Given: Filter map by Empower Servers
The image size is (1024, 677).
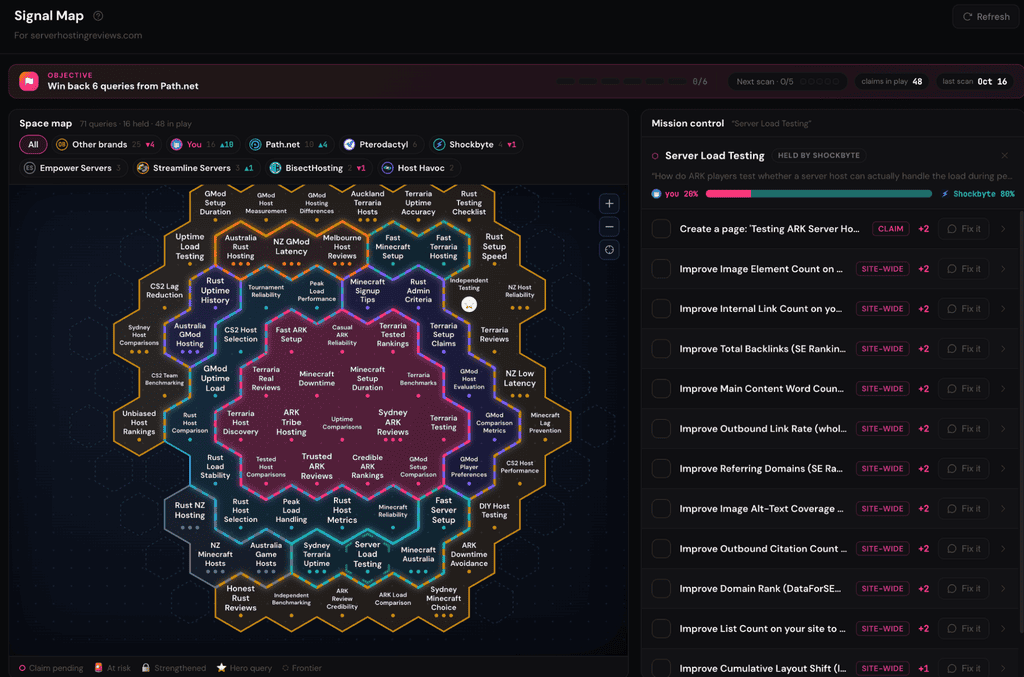Looking at the screenshot, I should pos(72,168).
